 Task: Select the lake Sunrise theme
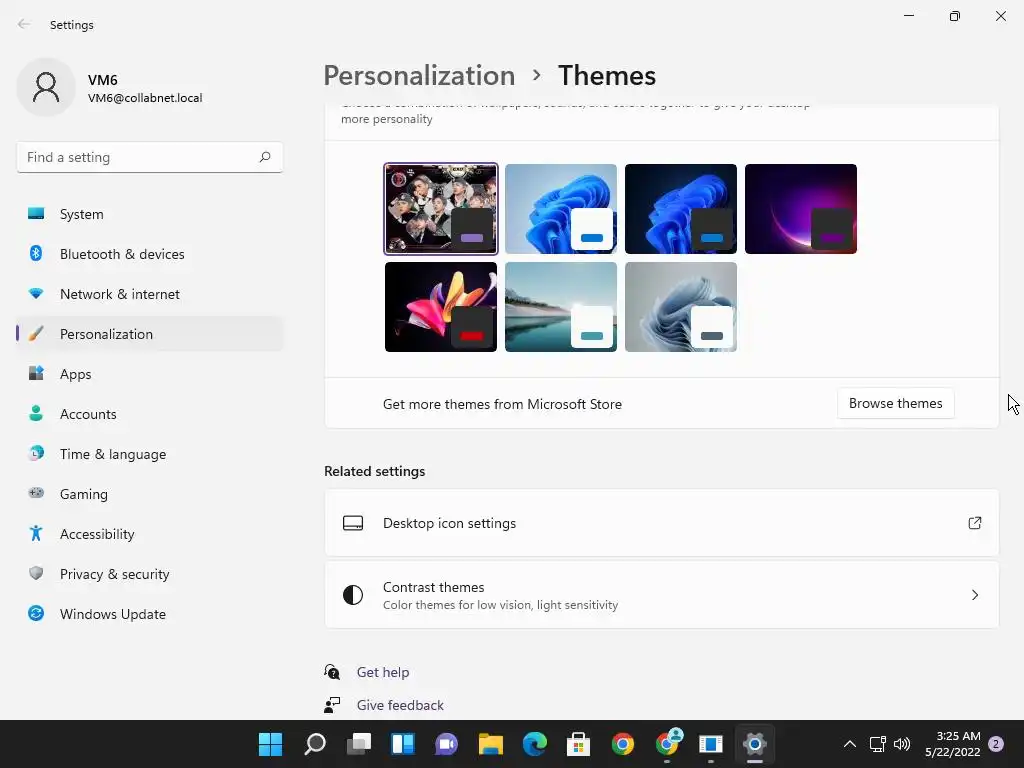point(561,307)
